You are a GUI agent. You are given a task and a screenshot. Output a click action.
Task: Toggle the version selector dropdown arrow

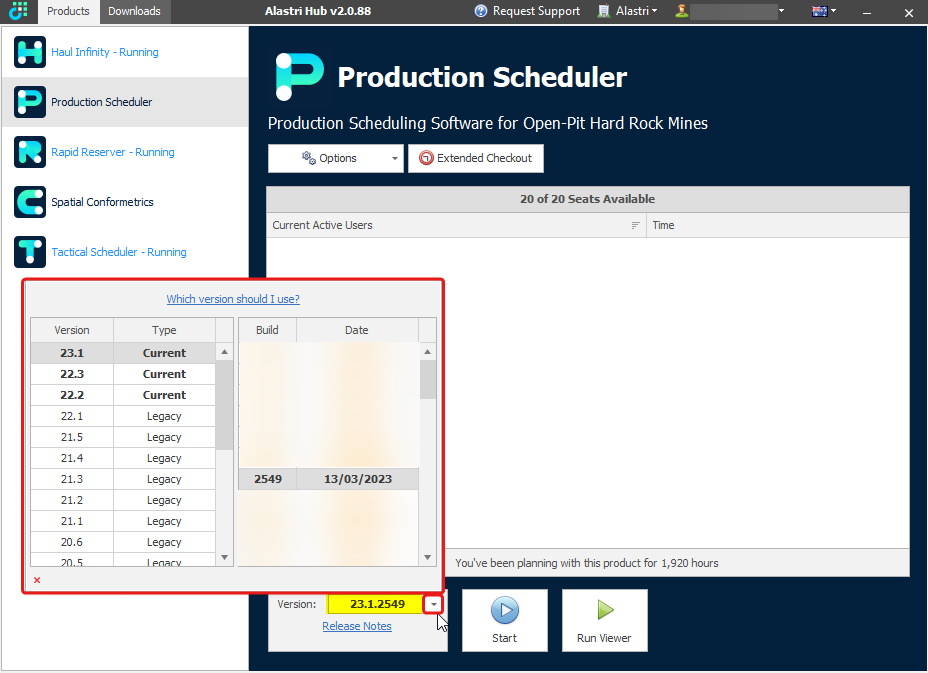(x=433, y=604)
